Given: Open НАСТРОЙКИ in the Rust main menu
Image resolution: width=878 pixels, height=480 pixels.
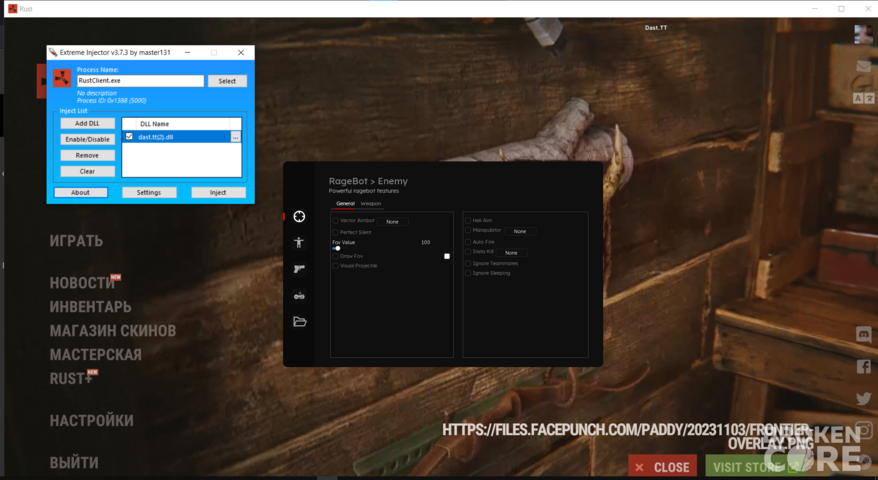Looking at the screenshot, I should point(92,421).
